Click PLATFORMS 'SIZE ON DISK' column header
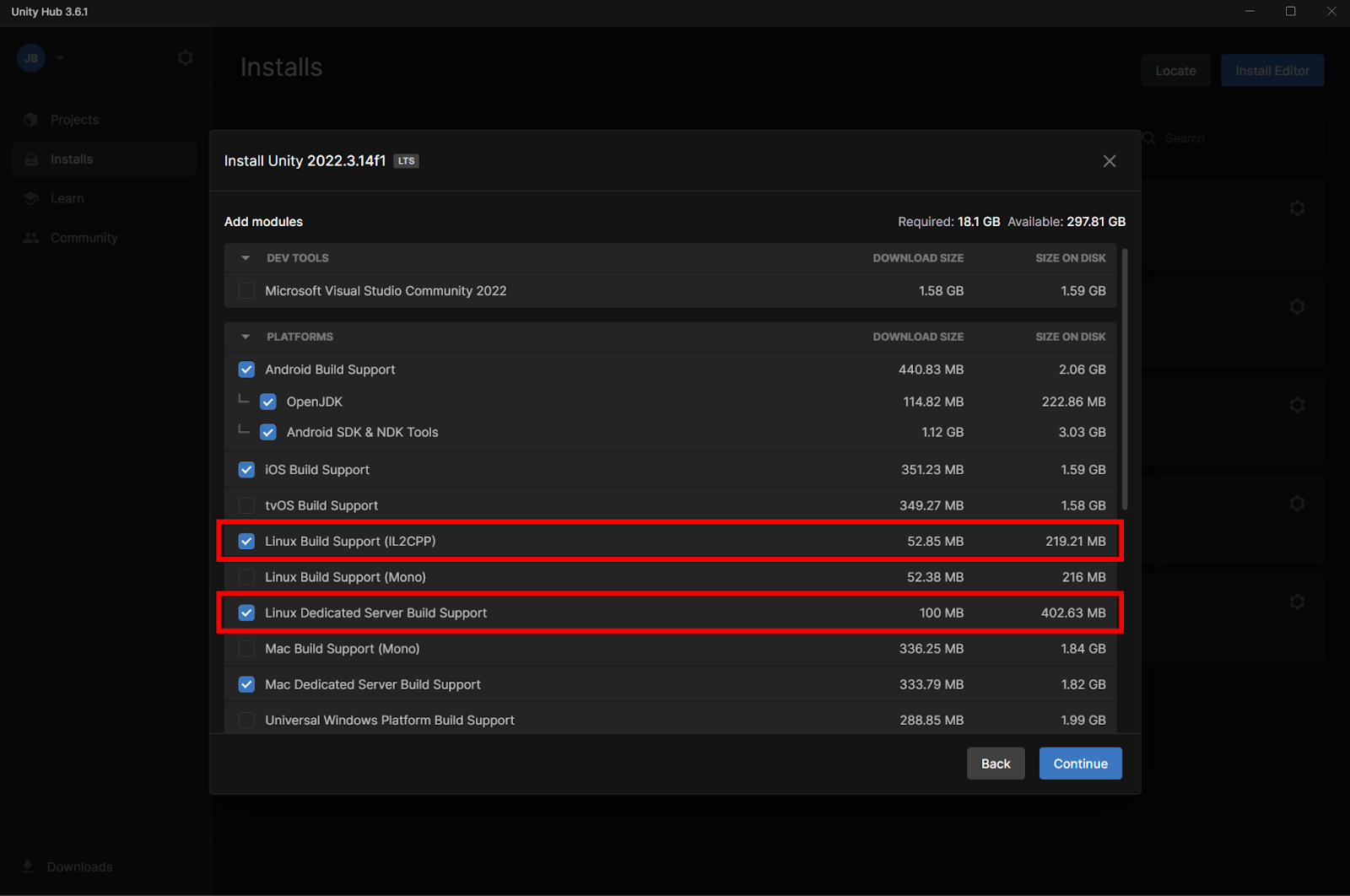Image resolution: width=1350 pixels, height=896 pixels. [x=1071, y=337]
